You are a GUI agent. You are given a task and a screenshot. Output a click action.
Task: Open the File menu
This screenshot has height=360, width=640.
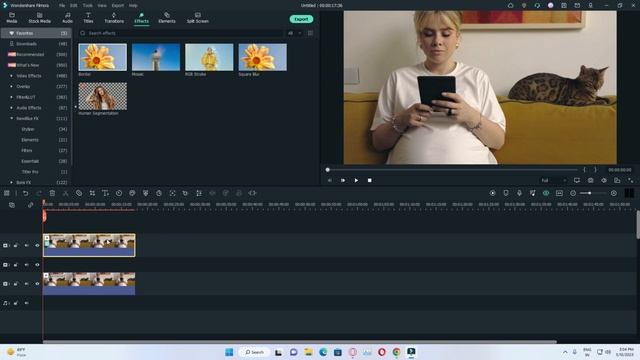tap(62, 6)
